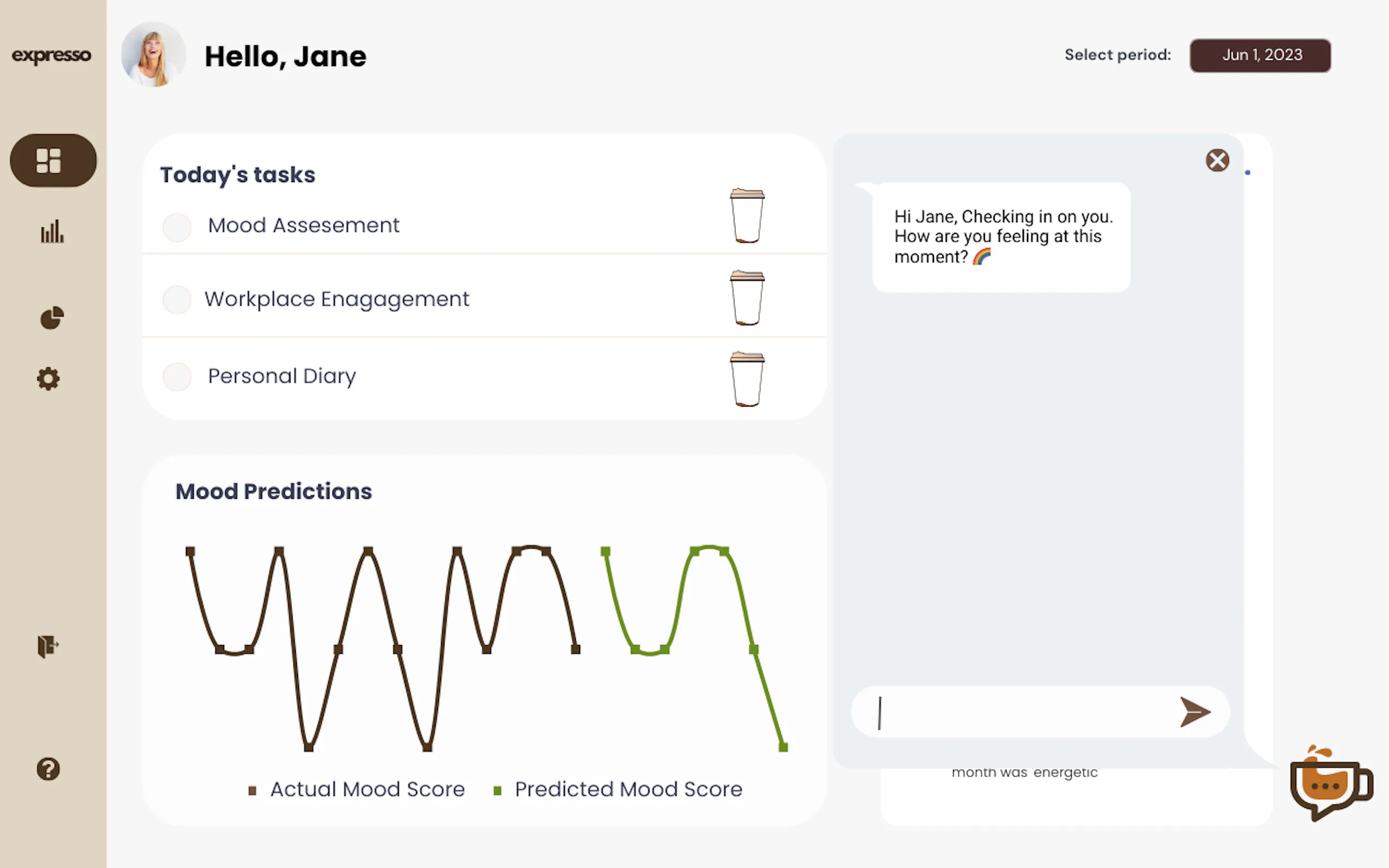Toggle the coffee cup chatbot icon
The width and height of the screenshot is (1389, 868).
1330,784
